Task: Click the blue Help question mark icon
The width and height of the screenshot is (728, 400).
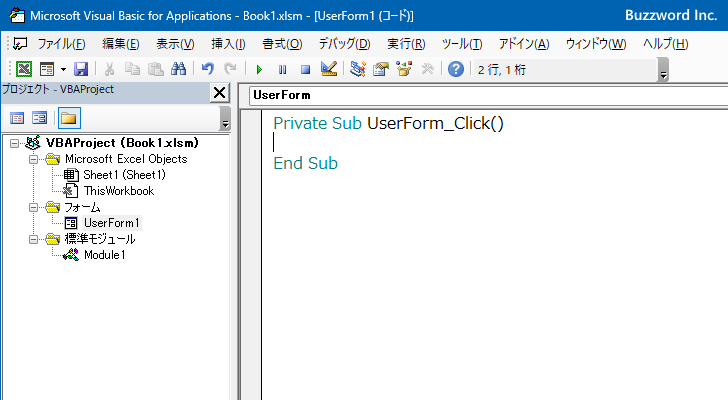Action: click(456, 69)
